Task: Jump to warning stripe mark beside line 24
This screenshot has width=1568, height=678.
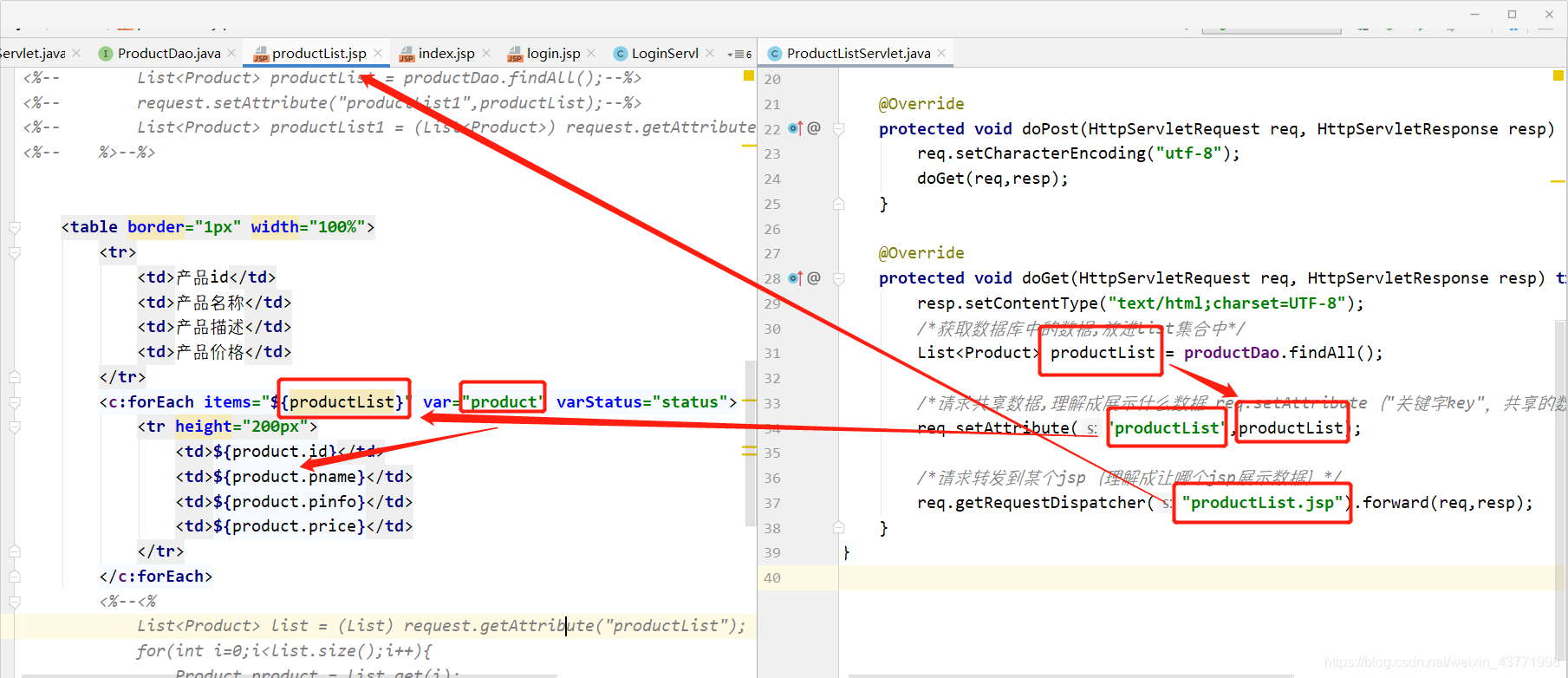Action: (x=1558, y=181)
